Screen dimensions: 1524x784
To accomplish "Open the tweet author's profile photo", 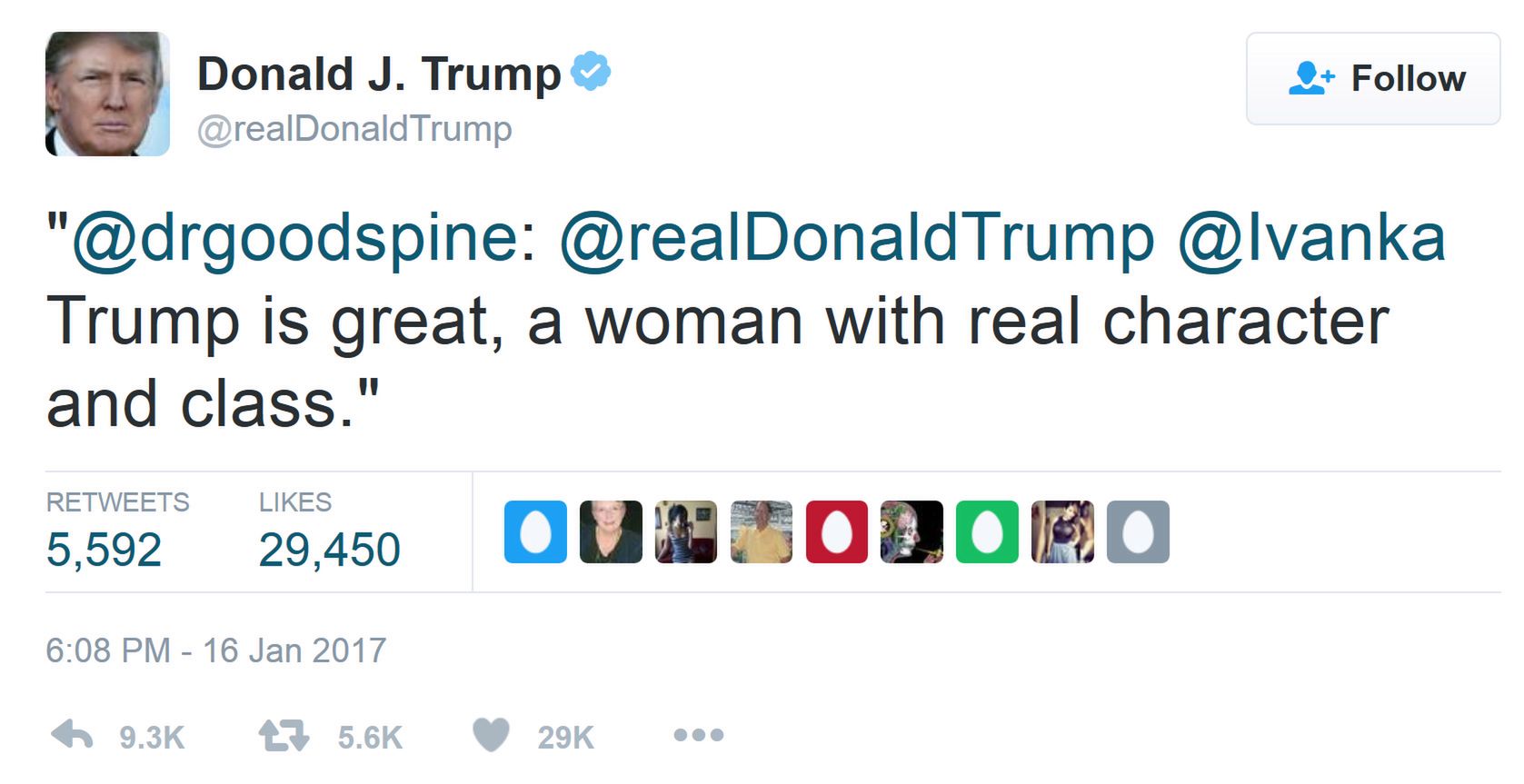I will coord(107,94).
